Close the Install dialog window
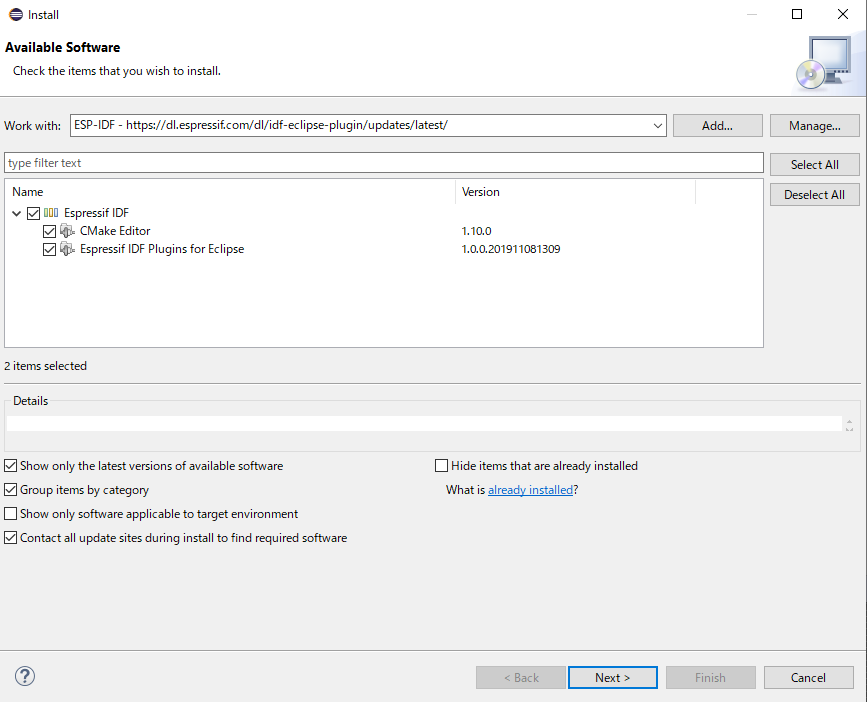Screen dimensions: 867x702 click(843, 14)
